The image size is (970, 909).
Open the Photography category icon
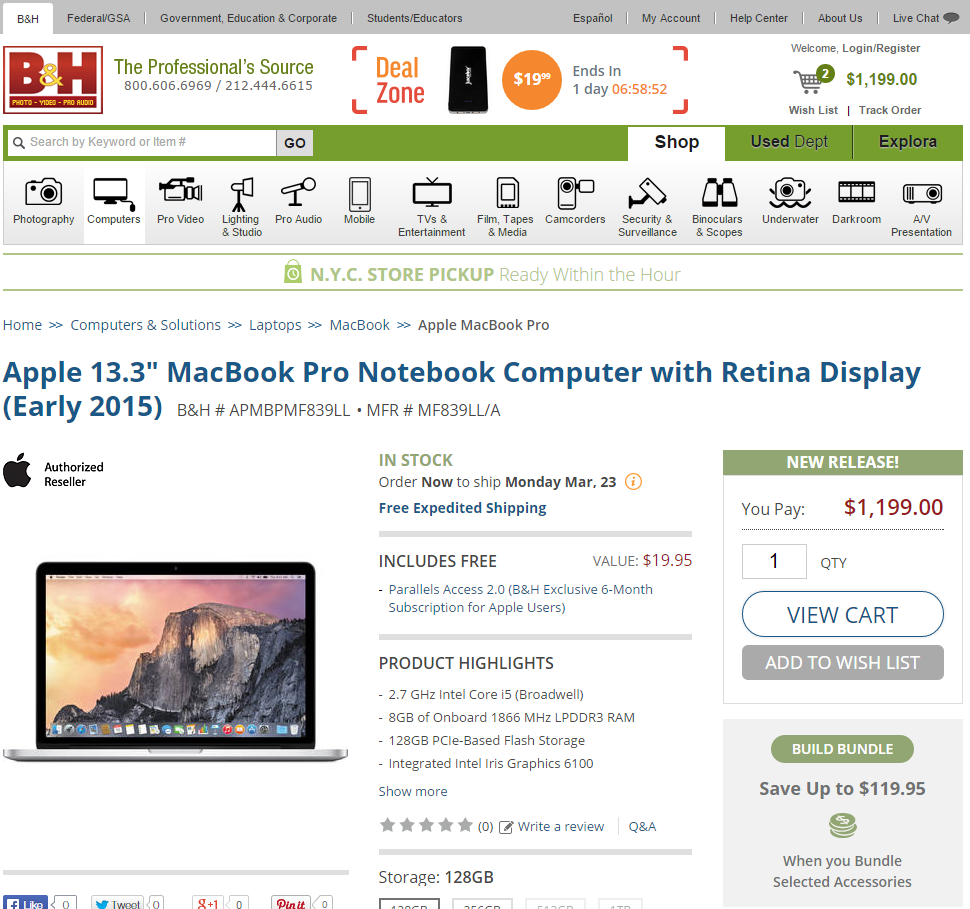pyautogui.click(x=43, y=192)
